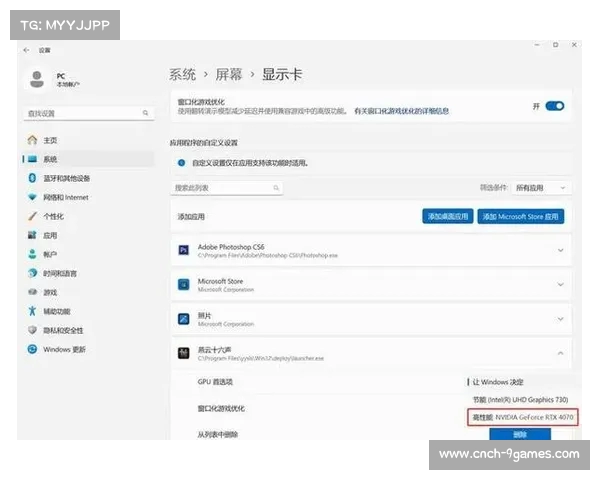Viewport: 600px width, 480px height.
Task: Open 主页 in the sidebar
Action: [89, 140]
